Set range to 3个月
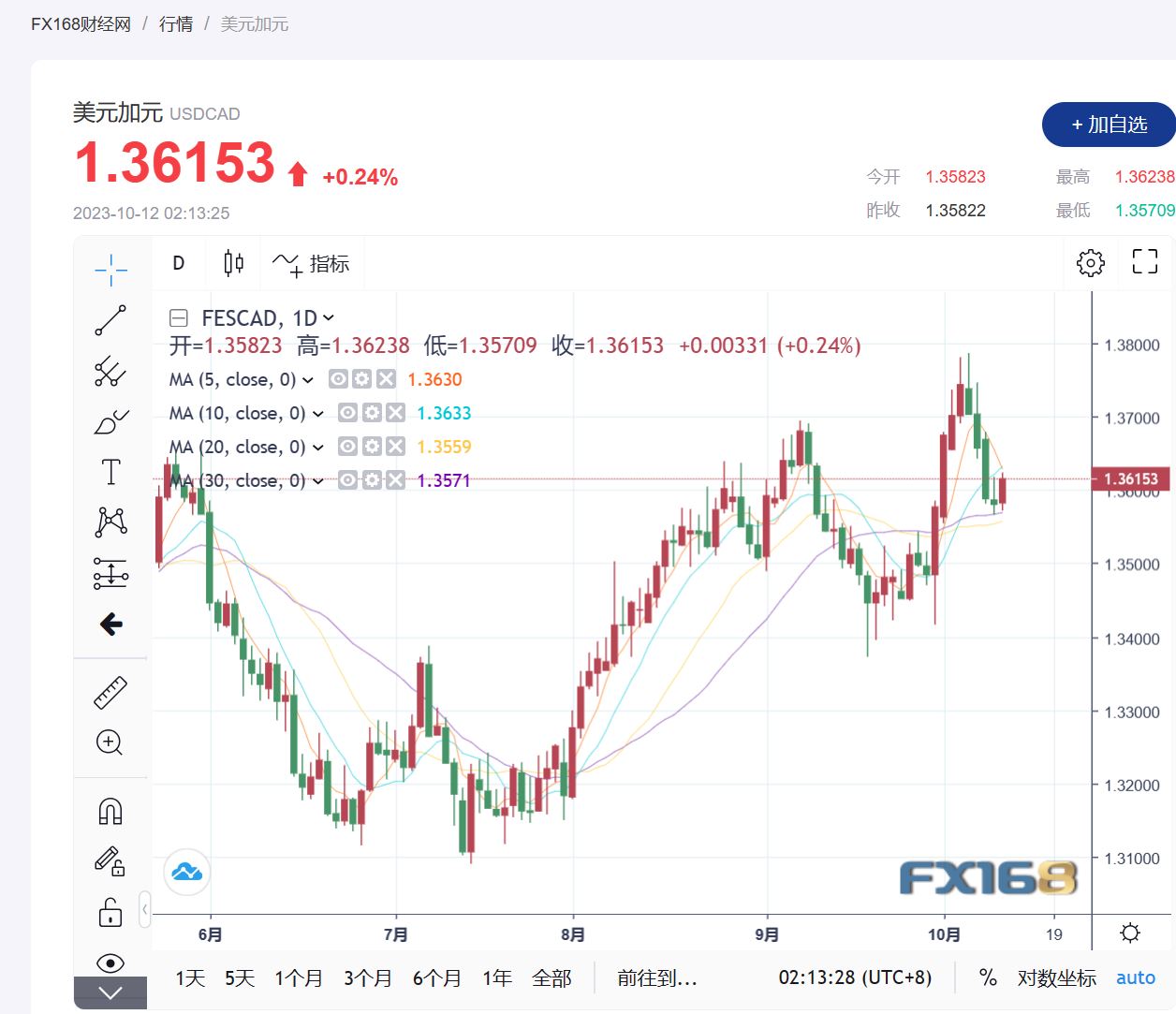The height and width of the screenshot is (1014, 1176). coord(368,978)
